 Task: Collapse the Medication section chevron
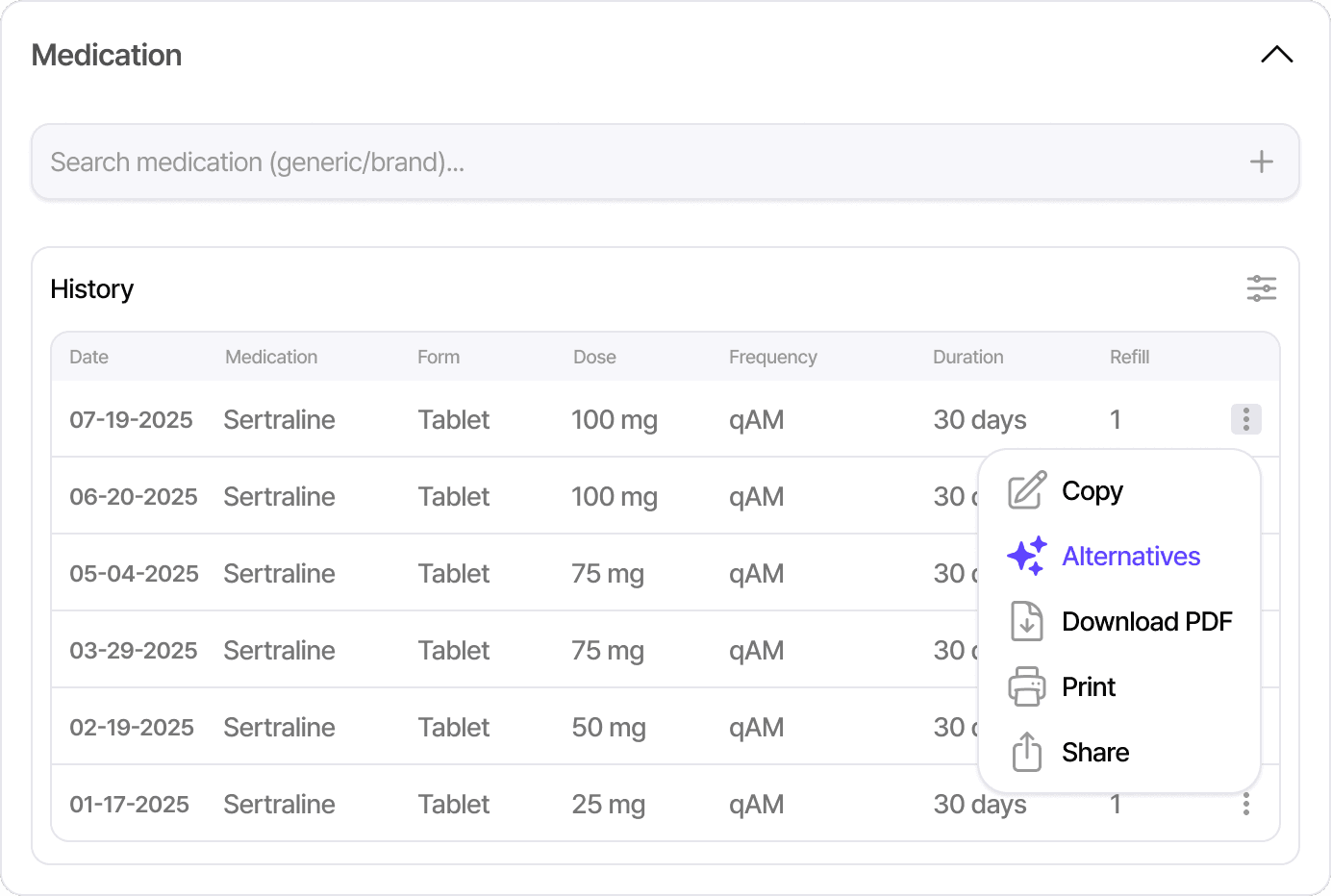(1276, 55)
